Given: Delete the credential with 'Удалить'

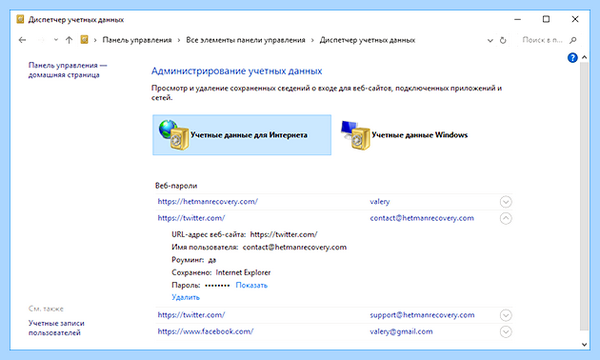Looking at the screenshot, I should point(186,297).
